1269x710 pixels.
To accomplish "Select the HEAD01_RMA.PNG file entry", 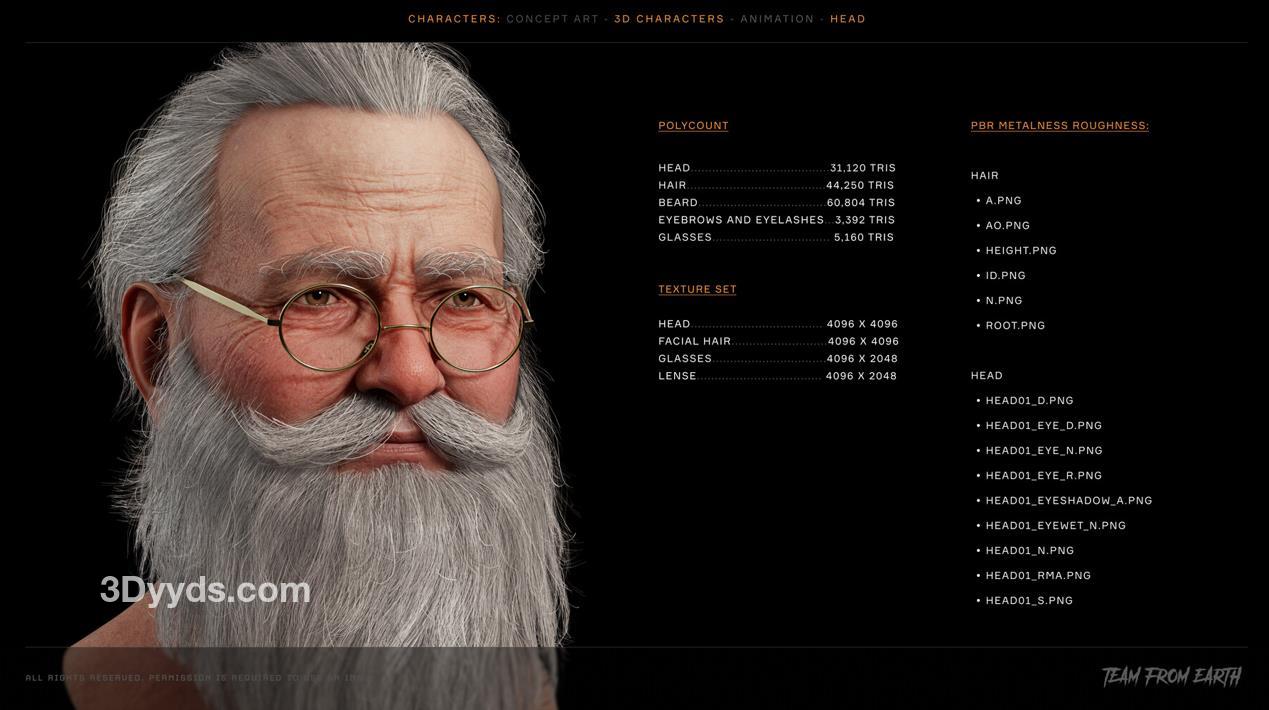I will [x=1038, y=576].
